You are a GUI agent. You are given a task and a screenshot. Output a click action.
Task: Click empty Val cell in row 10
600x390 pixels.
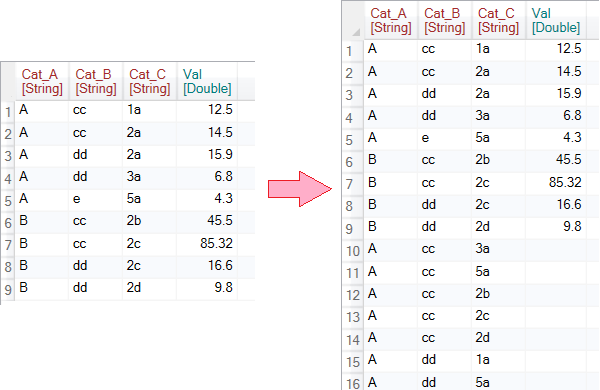point(556,249)
